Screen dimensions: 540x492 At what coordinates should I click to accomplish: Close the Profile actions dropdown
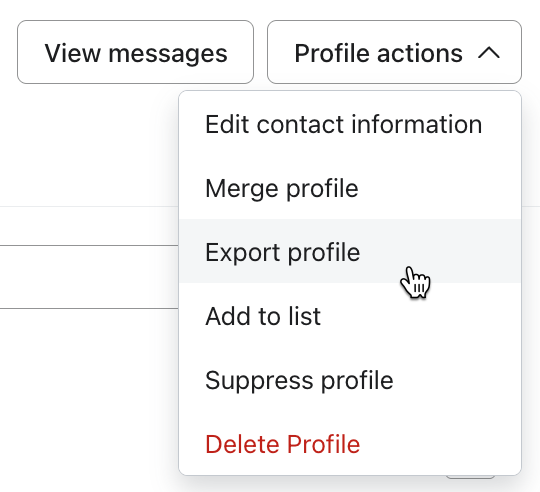(x=394, y=52)
